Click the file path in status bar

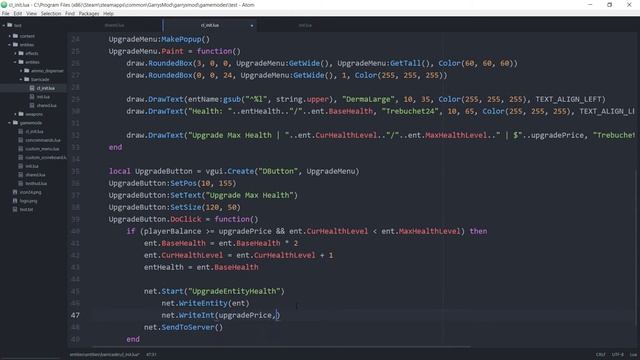(104, 354)
